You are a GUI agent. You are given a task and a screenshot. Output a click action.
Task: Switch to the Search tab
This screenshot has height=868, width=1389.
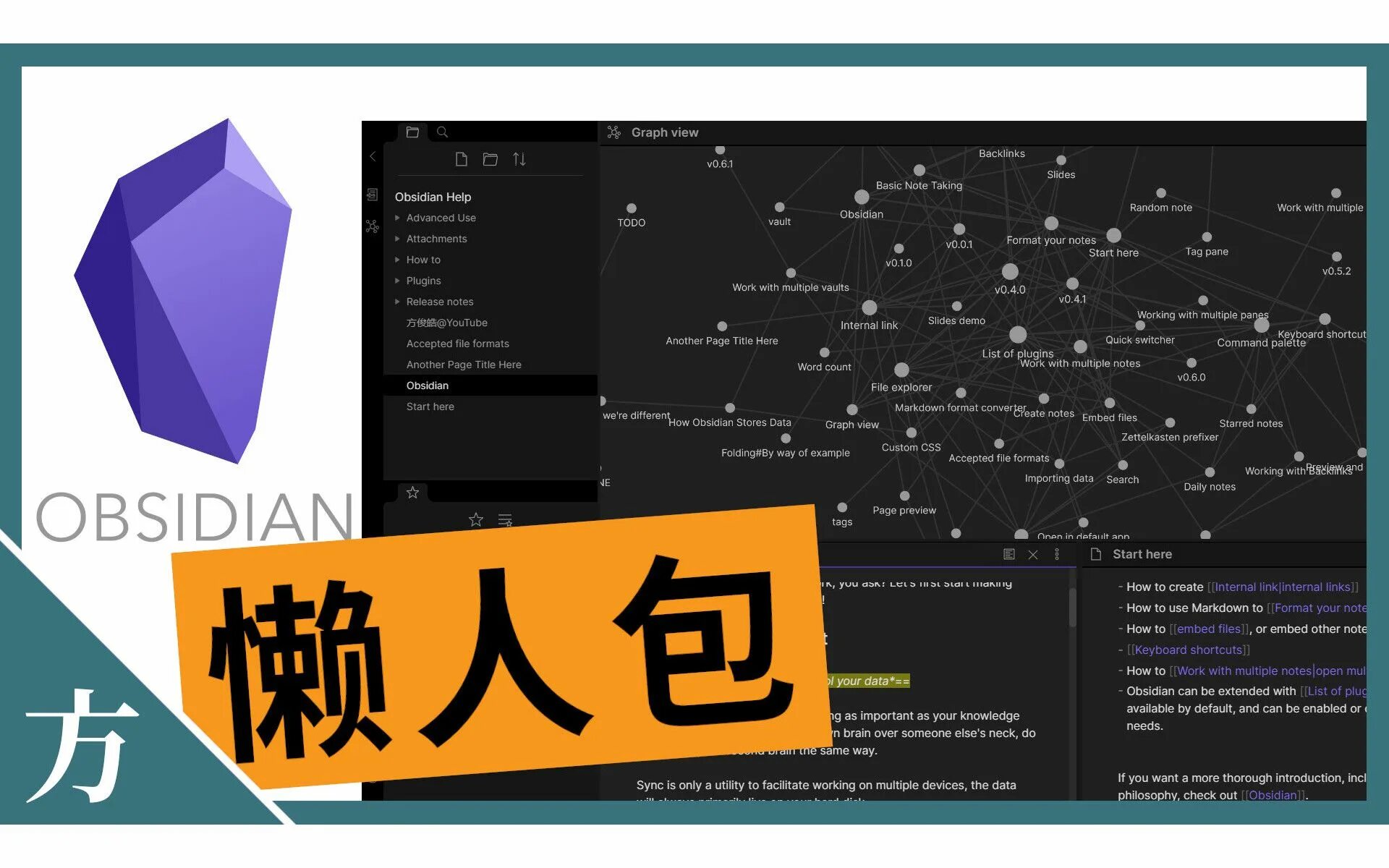pos(442,132)
